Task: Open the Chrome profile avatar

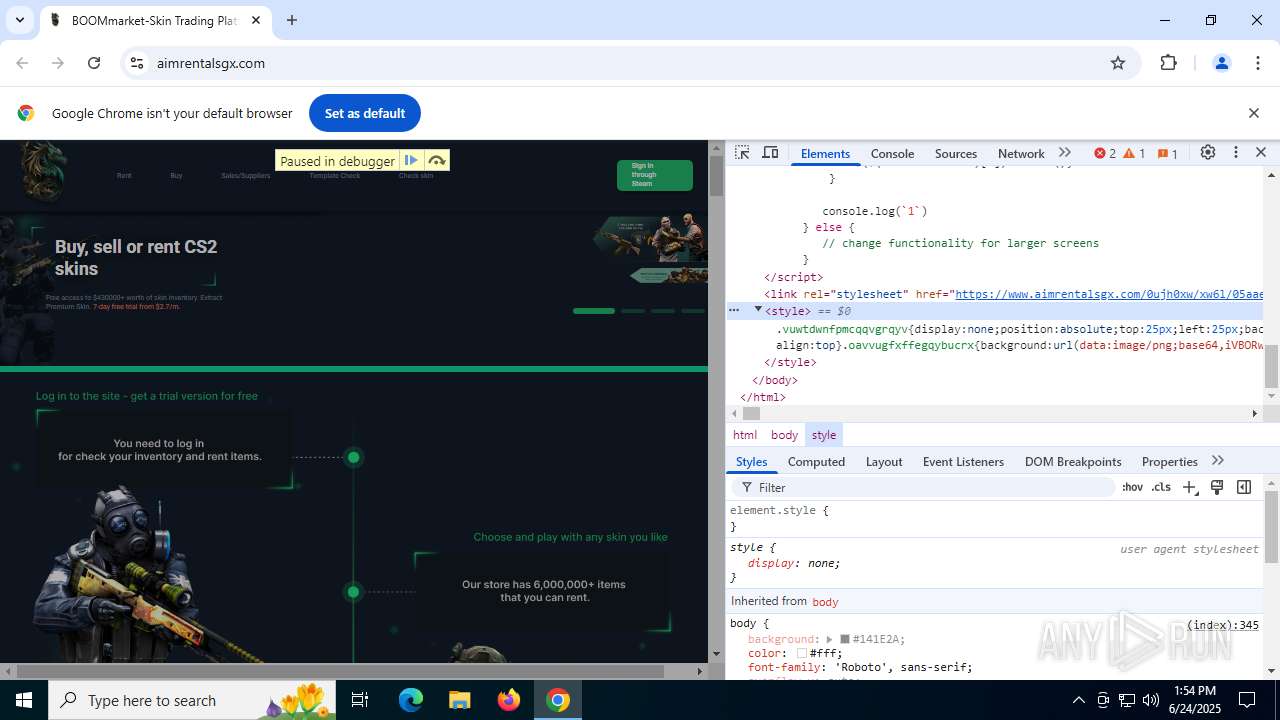Action: 1221,63
